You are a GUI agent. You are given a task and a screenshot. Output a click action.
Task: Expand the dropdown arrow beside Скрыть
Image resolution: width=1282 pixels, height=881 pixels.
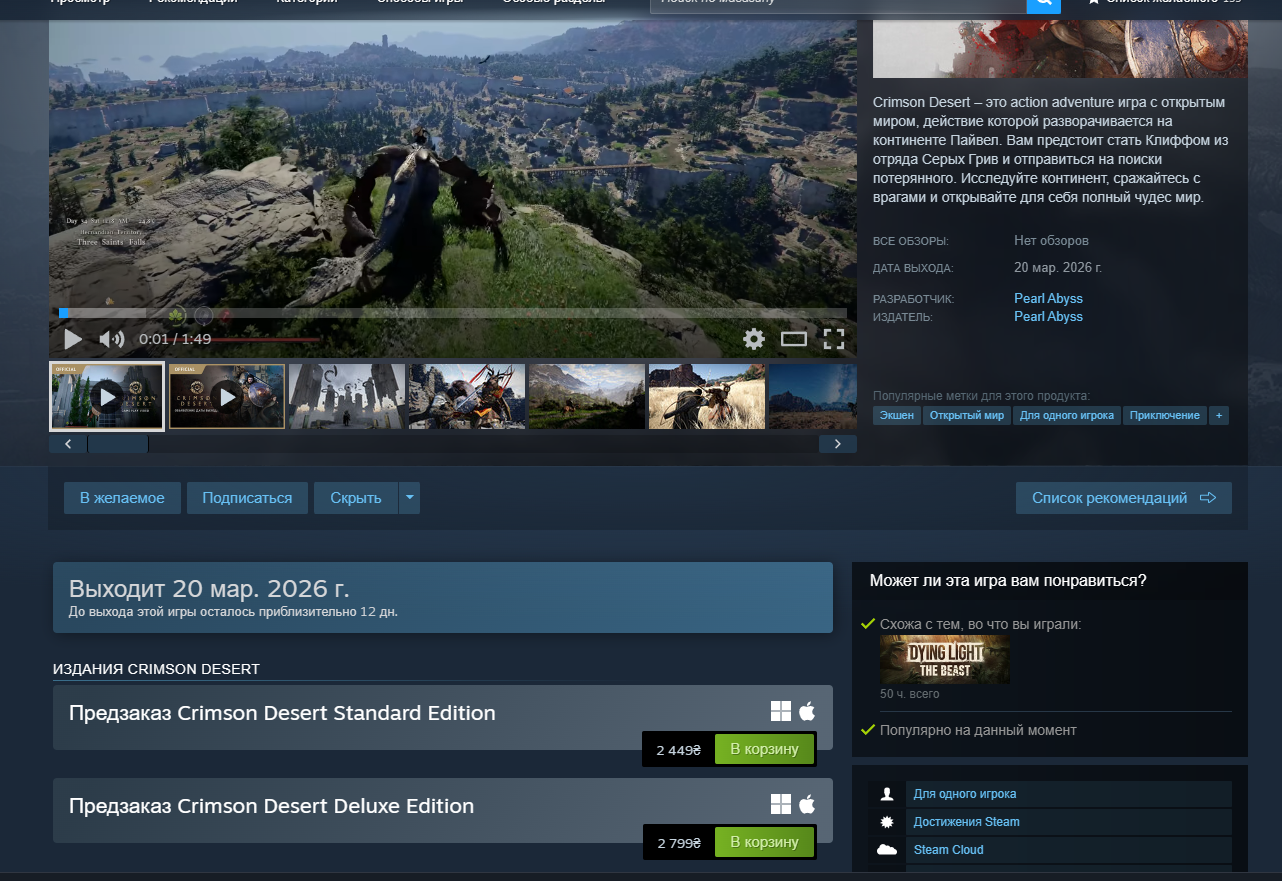(x=409, y=498)
